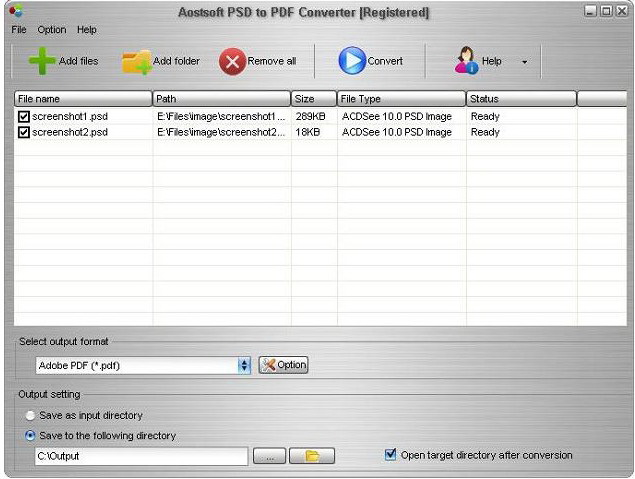Screen dimensions: 635x479
Task: Select Save to the following directory radio
Action: 30,436
